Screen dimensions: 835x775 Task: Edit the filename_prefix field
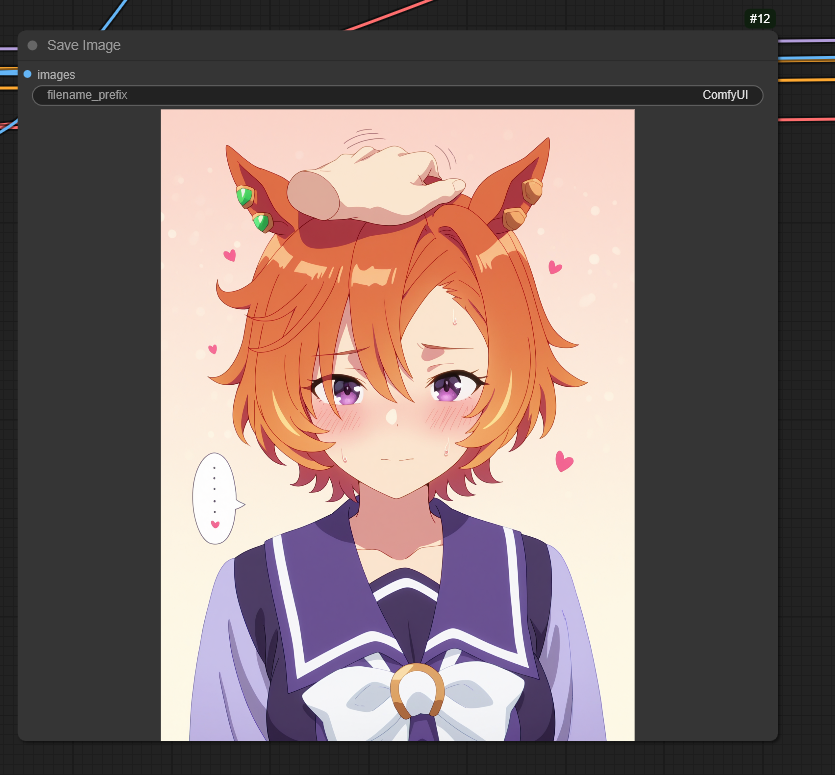[x=397, y=95]
